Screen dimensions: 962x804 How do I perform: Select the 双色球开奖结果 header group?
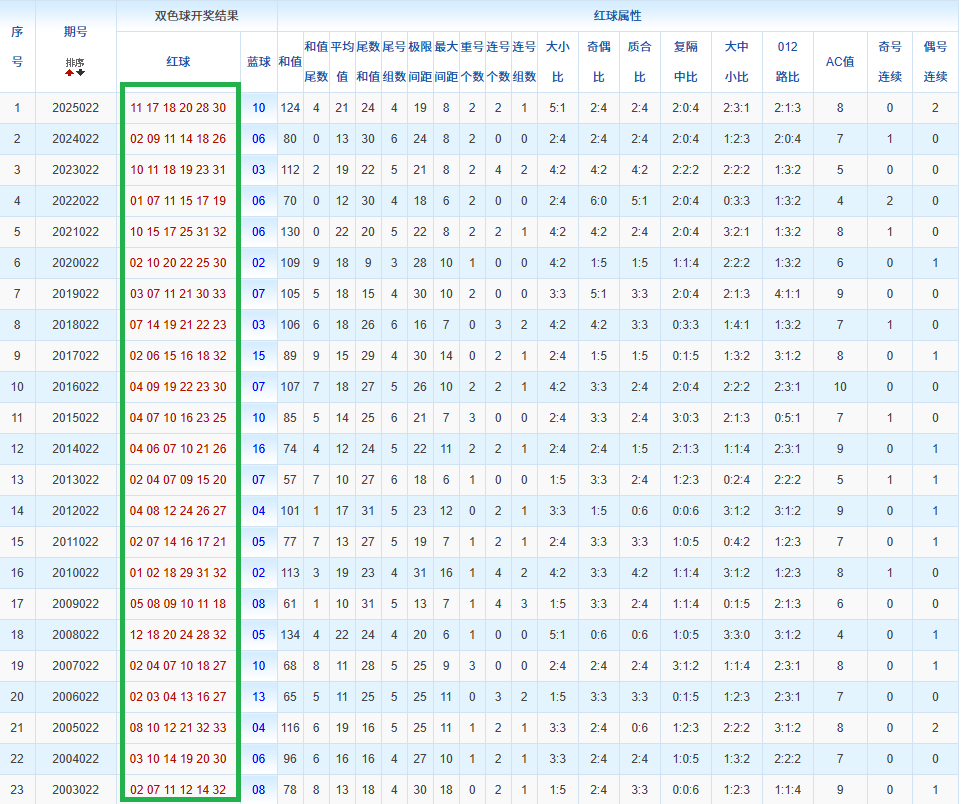(x=196, y=16)
